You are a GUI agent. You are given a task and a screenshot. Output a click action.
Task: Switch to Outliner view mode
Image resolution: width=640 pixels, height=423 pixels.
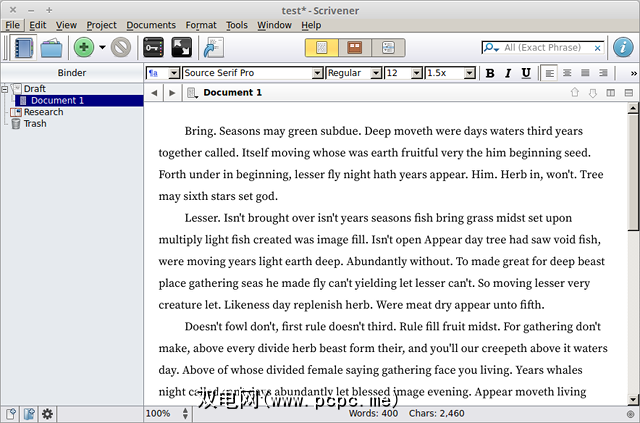point(388,47)
